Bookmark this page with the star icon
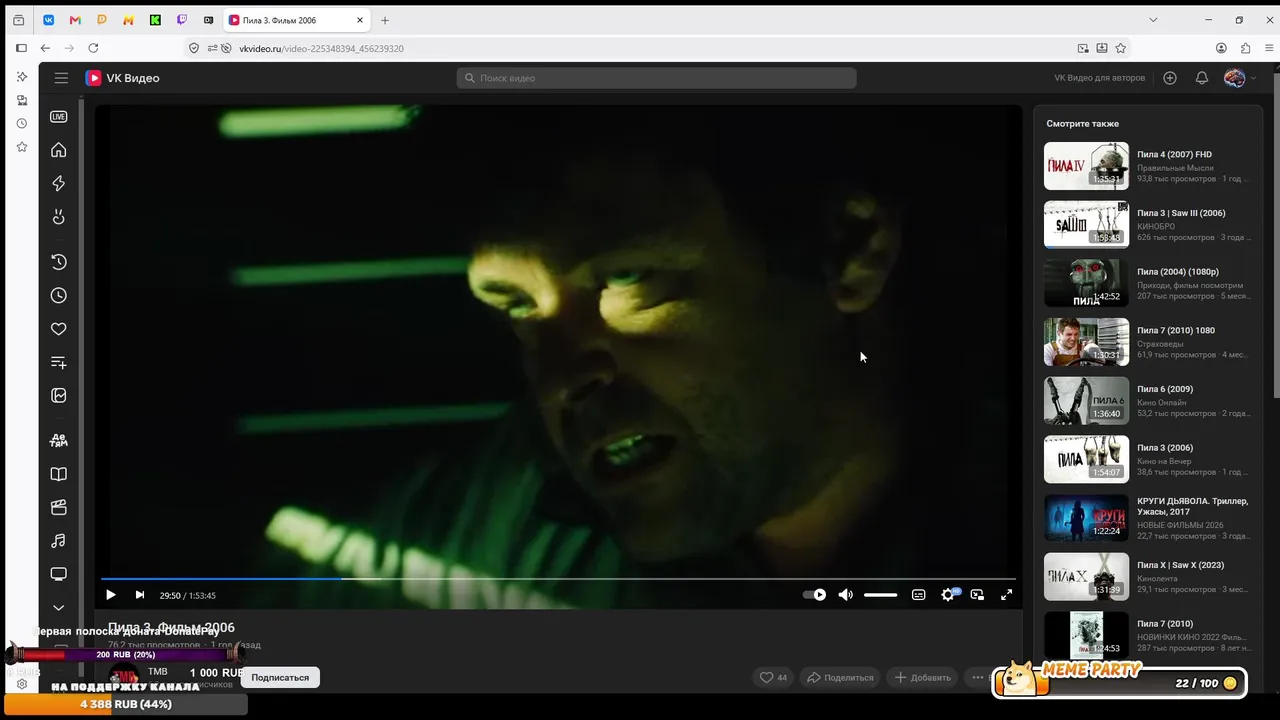Viewport: 1280px width, 720px height. [x=1121, y=48]
